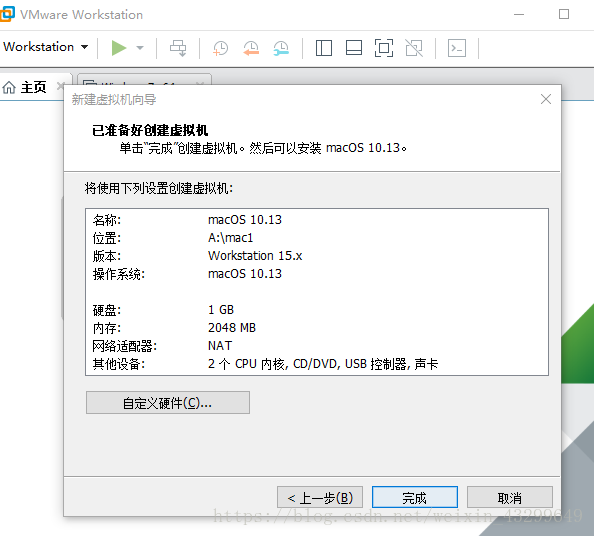Click the memory 2048 MB value
594x536 pixels.
point(232,328)
